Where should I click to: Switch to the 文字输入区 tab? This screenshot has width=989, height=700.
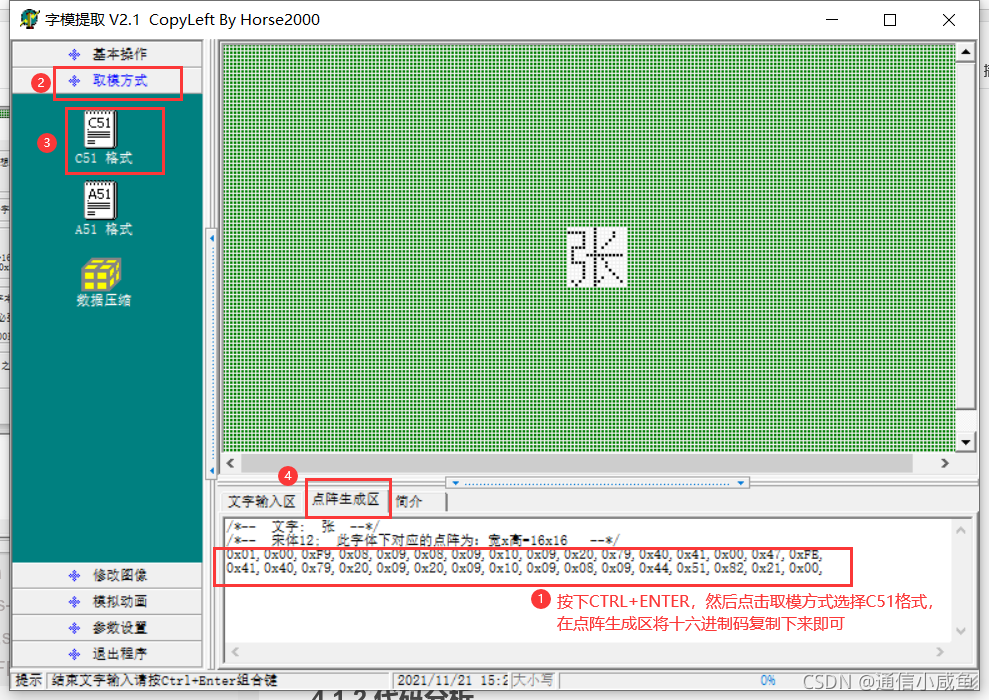(262, 502)
